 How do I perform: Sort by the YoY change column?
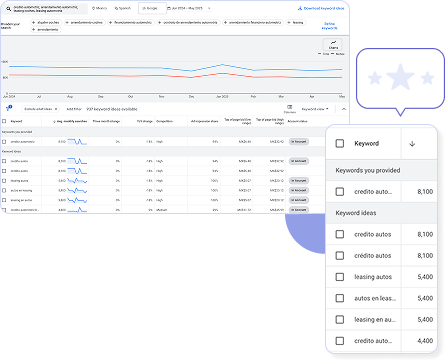tap(144, 121)
